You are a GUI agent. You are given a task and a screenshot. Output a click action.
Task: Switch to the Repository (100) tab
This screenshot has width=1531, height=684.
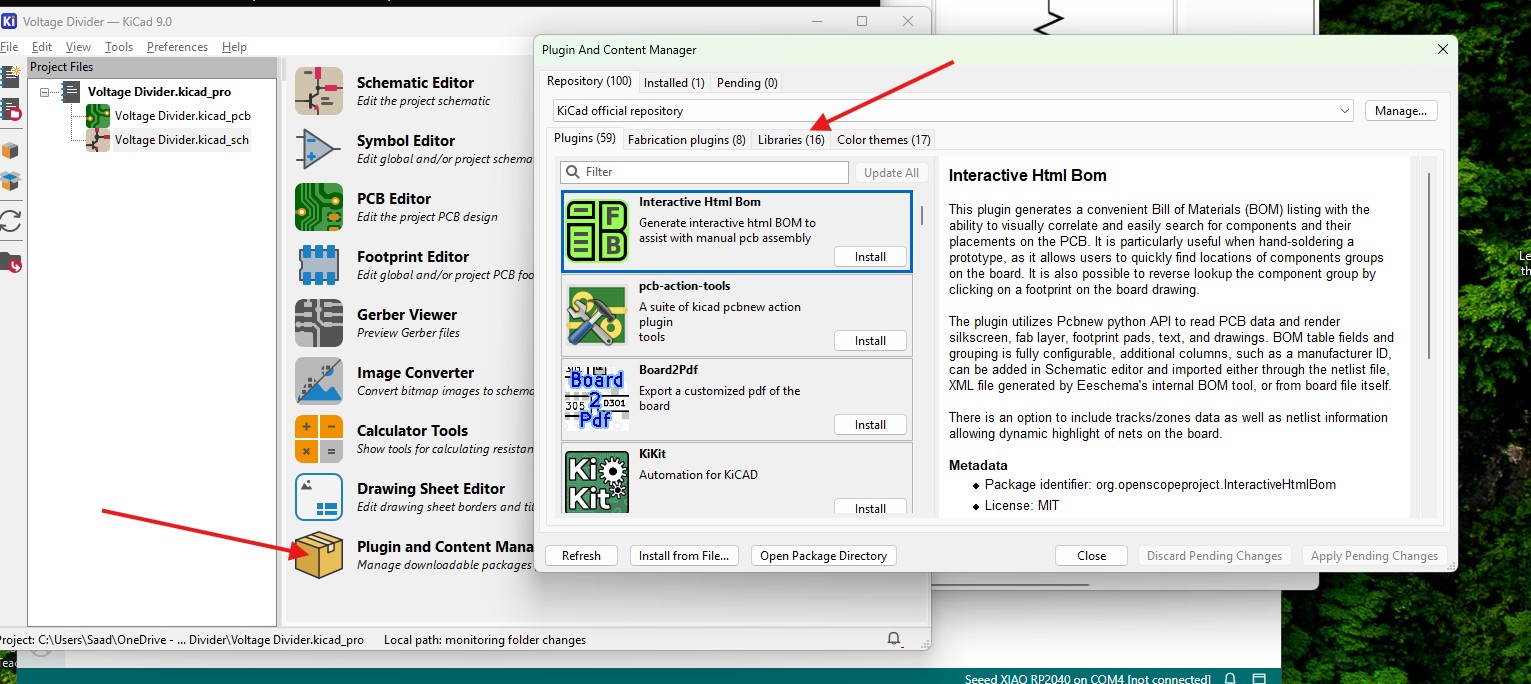click(589, 81)
